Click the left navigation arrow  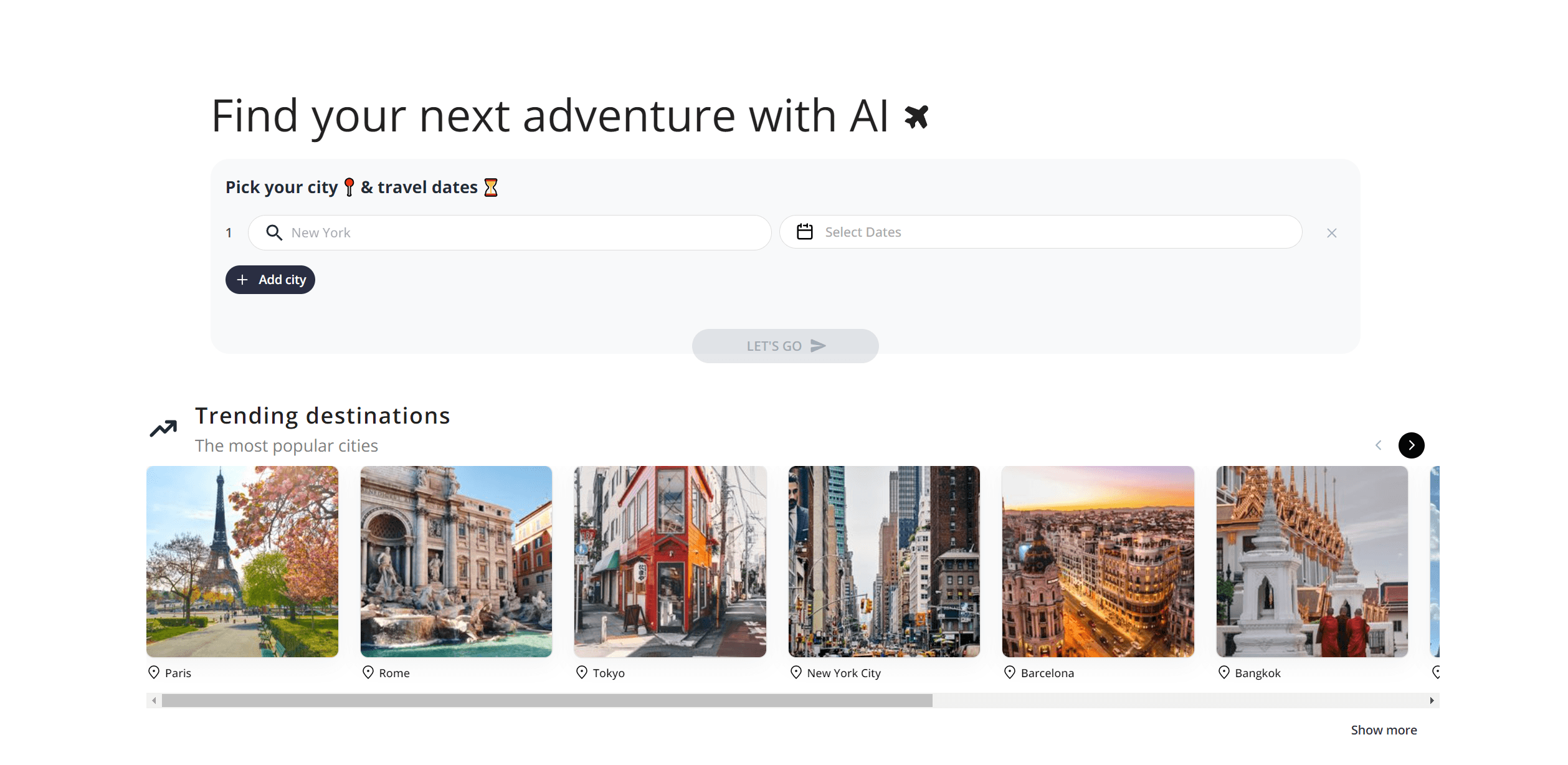1378,445
